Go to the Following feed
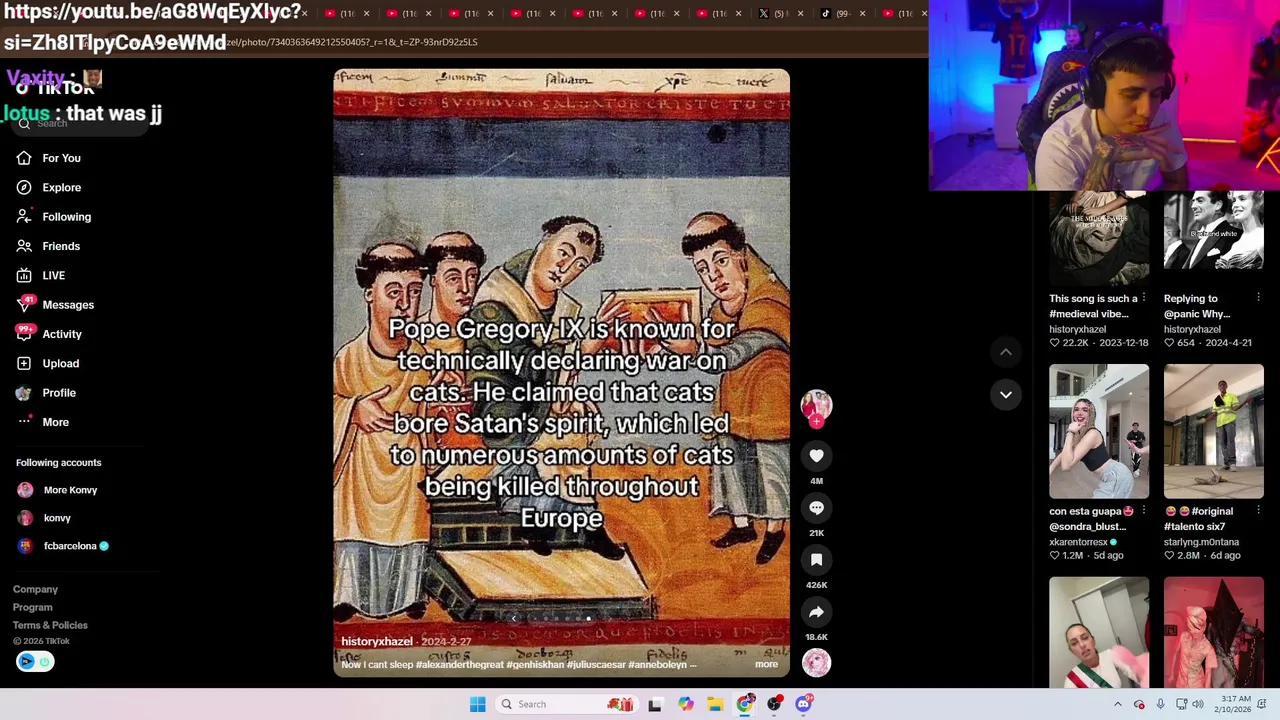 tap(53, 216)
